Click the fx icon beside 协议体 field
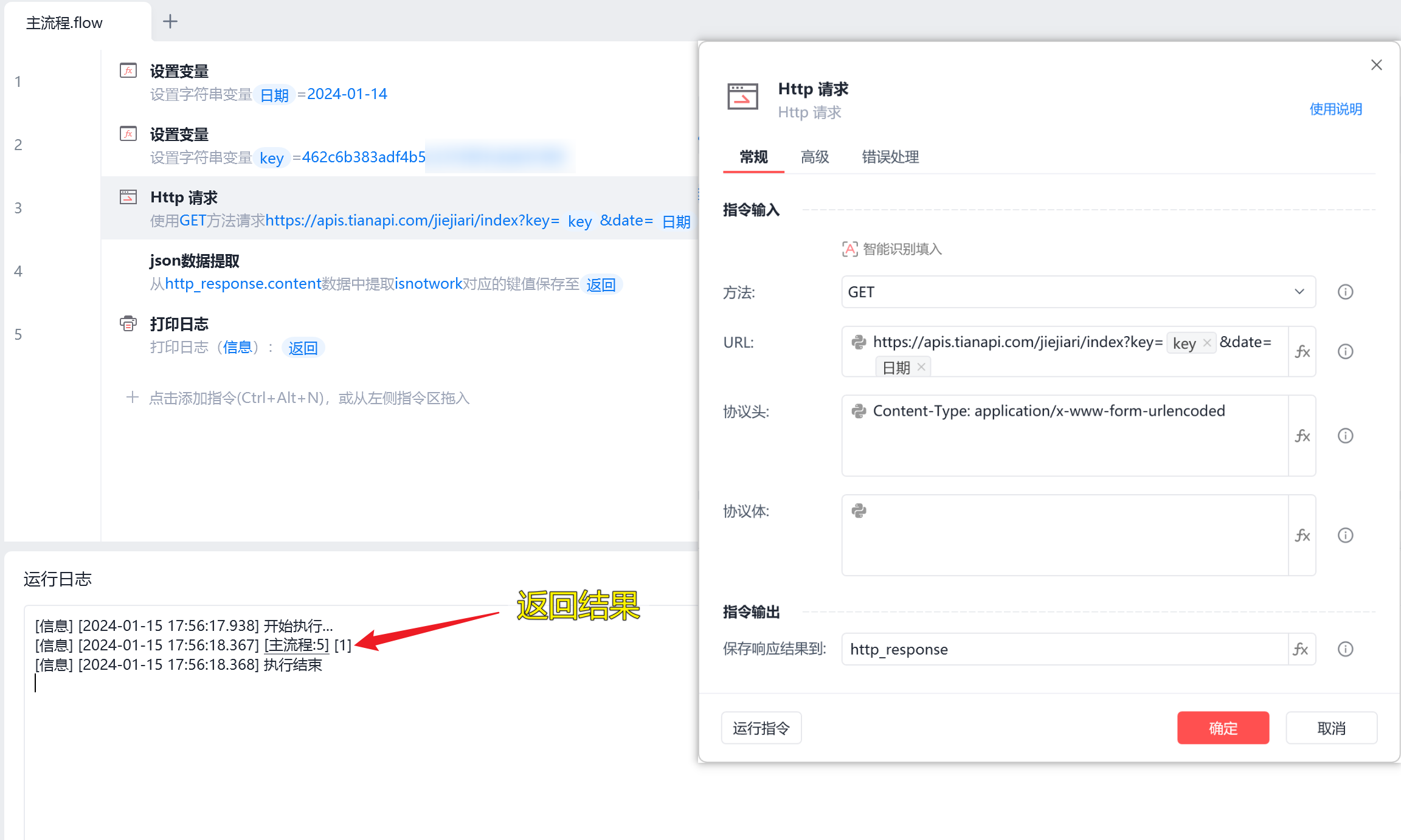This screenshot has height=840, width=1401. point(1302,535)
